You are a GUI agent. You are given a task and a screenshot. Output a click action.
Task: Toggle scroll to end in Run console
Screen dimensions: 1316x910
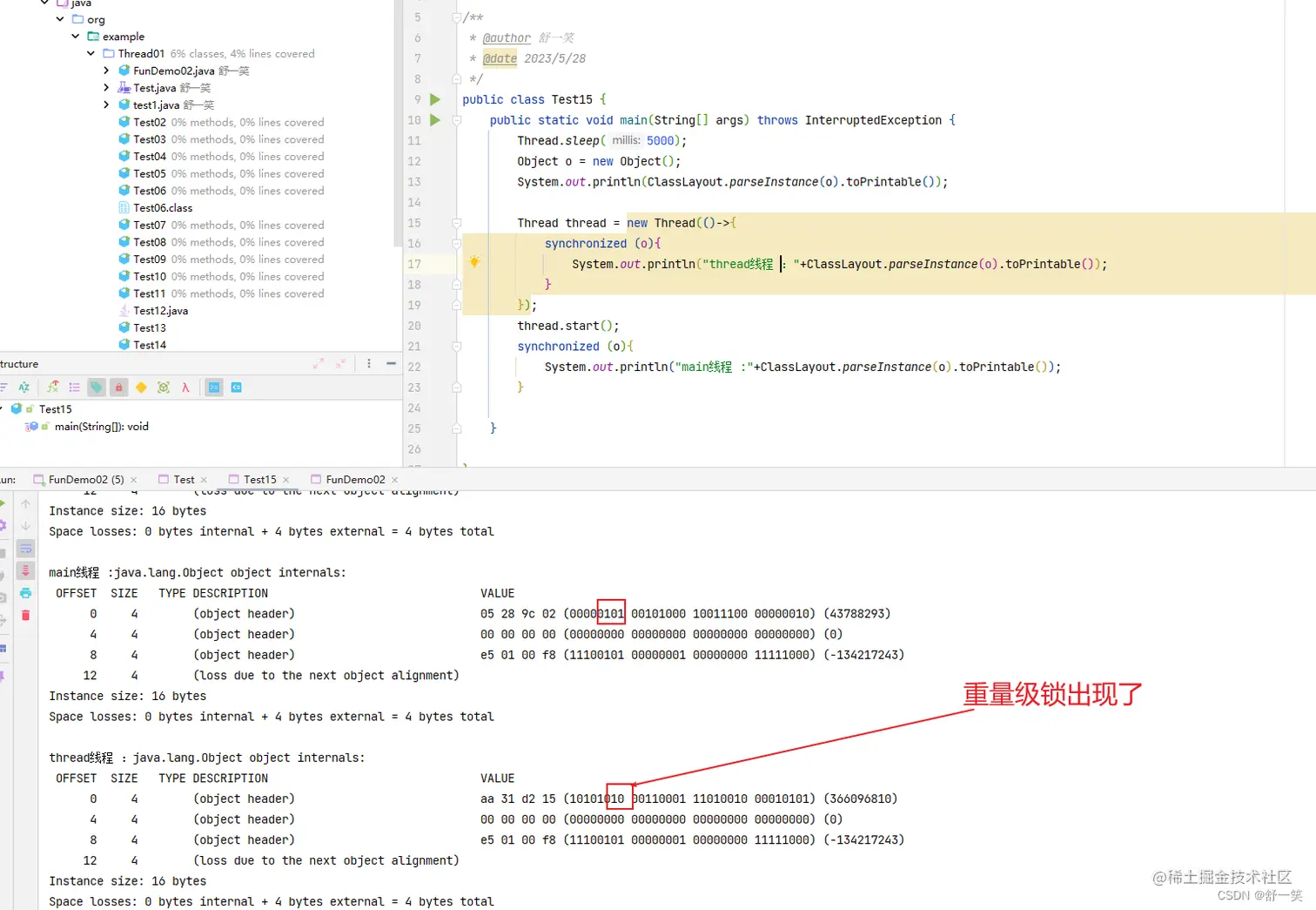(26, 570)
